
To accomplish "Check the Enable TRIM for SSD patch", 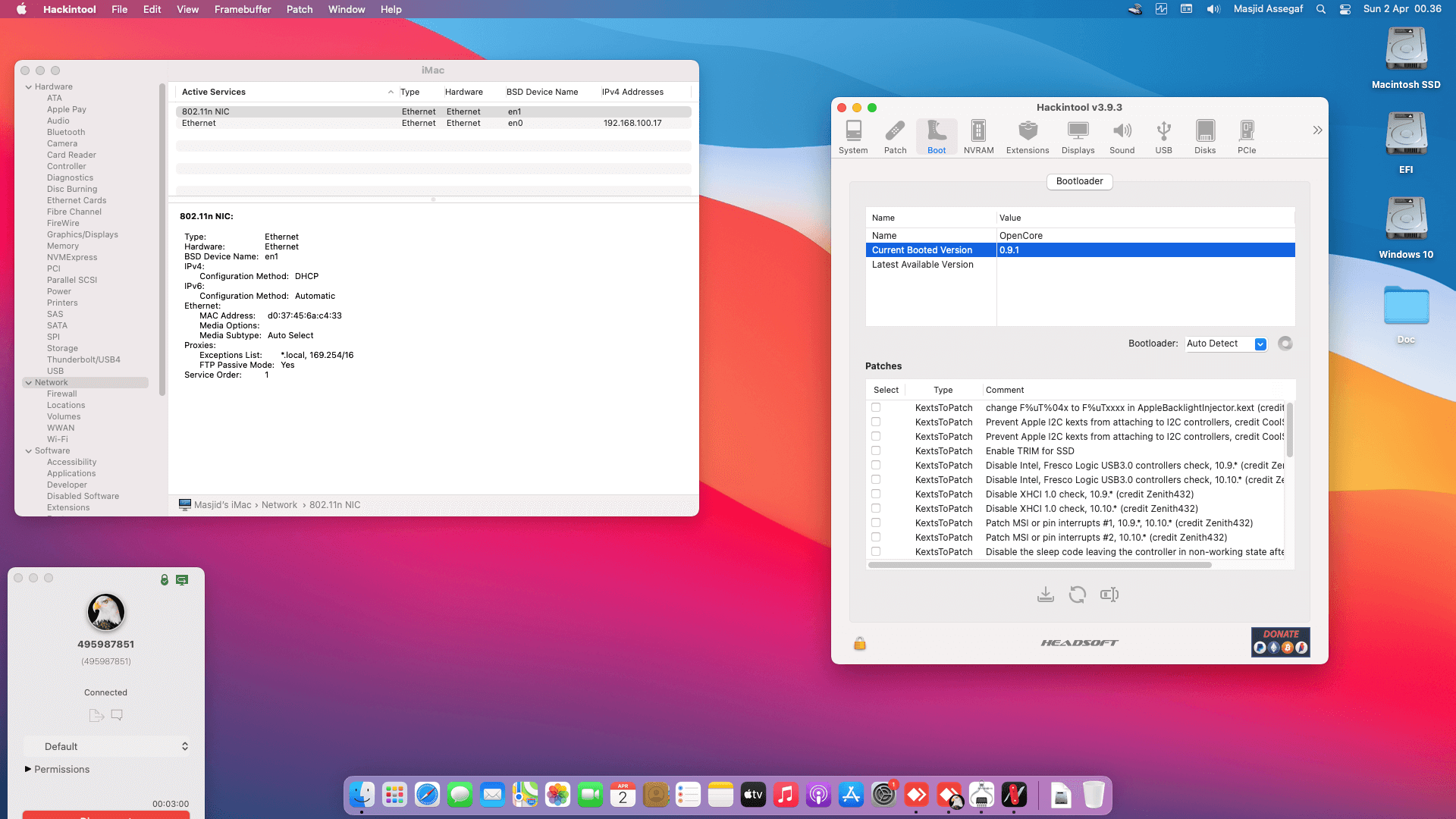I will 876,451.
